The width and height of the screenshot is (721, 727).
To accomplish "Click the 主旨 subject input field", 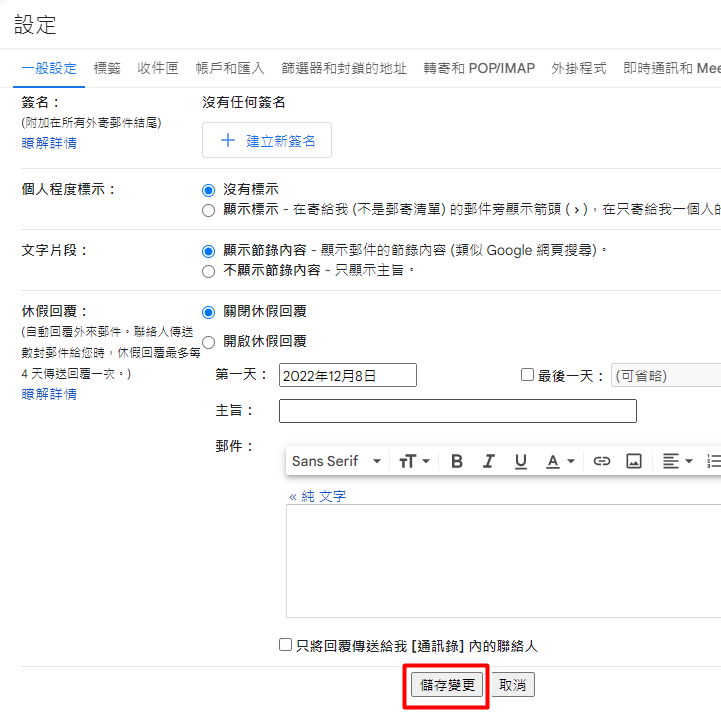I will pyautogui.click(x=457, y=411).
